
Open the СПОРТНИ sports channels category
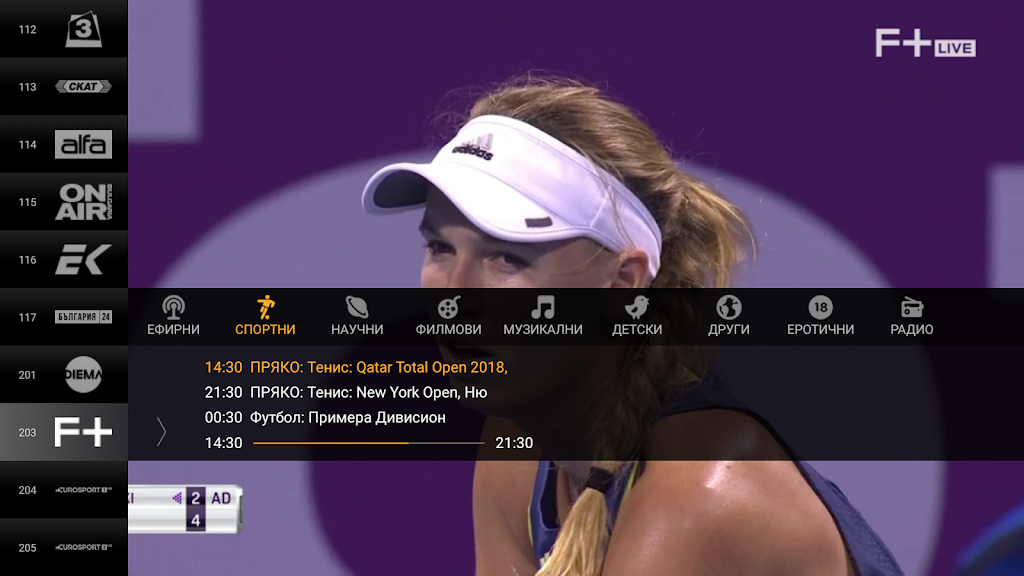coord(265,316)
